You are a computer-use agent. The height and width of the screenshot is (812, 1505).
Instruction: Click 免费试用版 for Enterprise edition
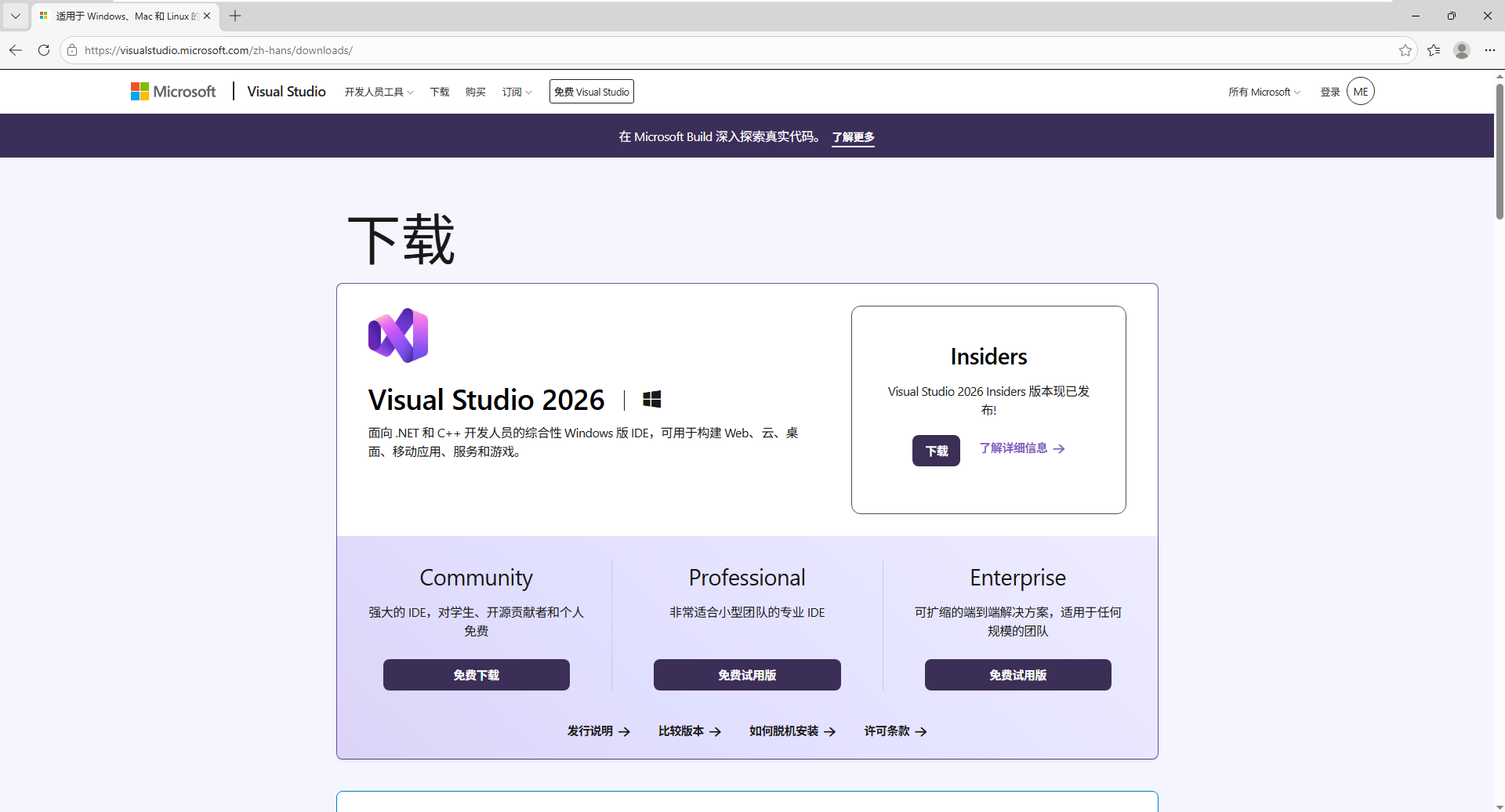(x=1018, y=675)
